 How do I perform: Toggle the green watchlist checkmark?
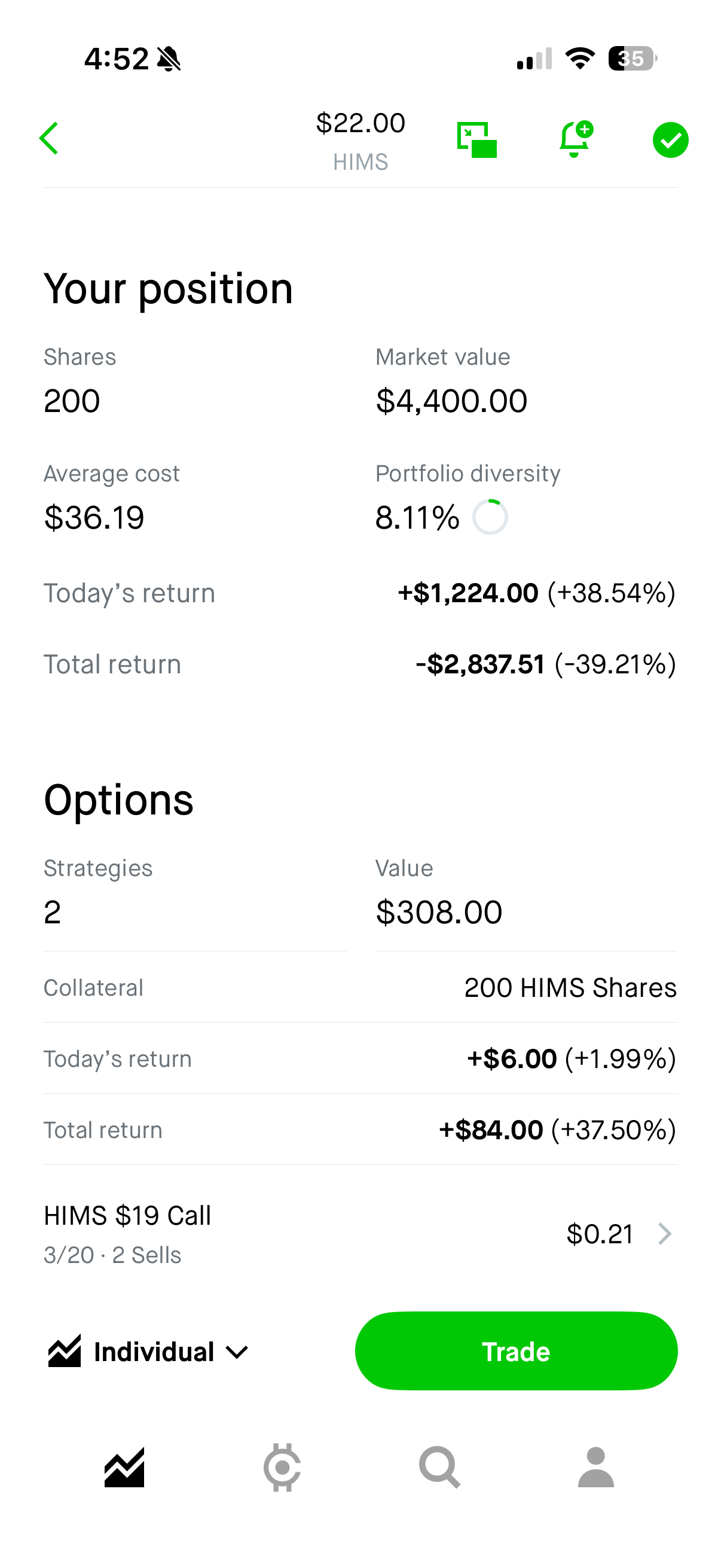pos(670,140)
